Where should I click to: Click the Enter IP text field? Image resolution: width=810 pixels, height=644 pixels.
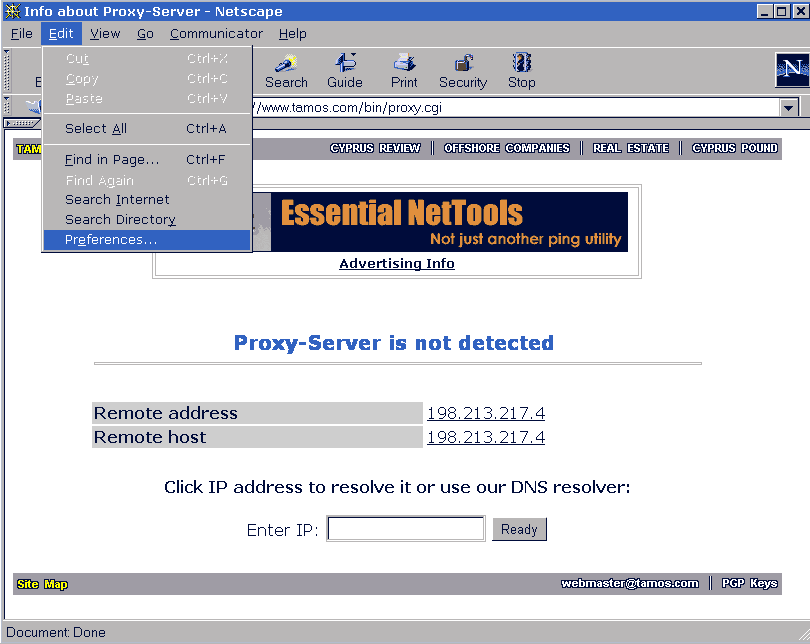pyautogui.click(x=406, y=529)
